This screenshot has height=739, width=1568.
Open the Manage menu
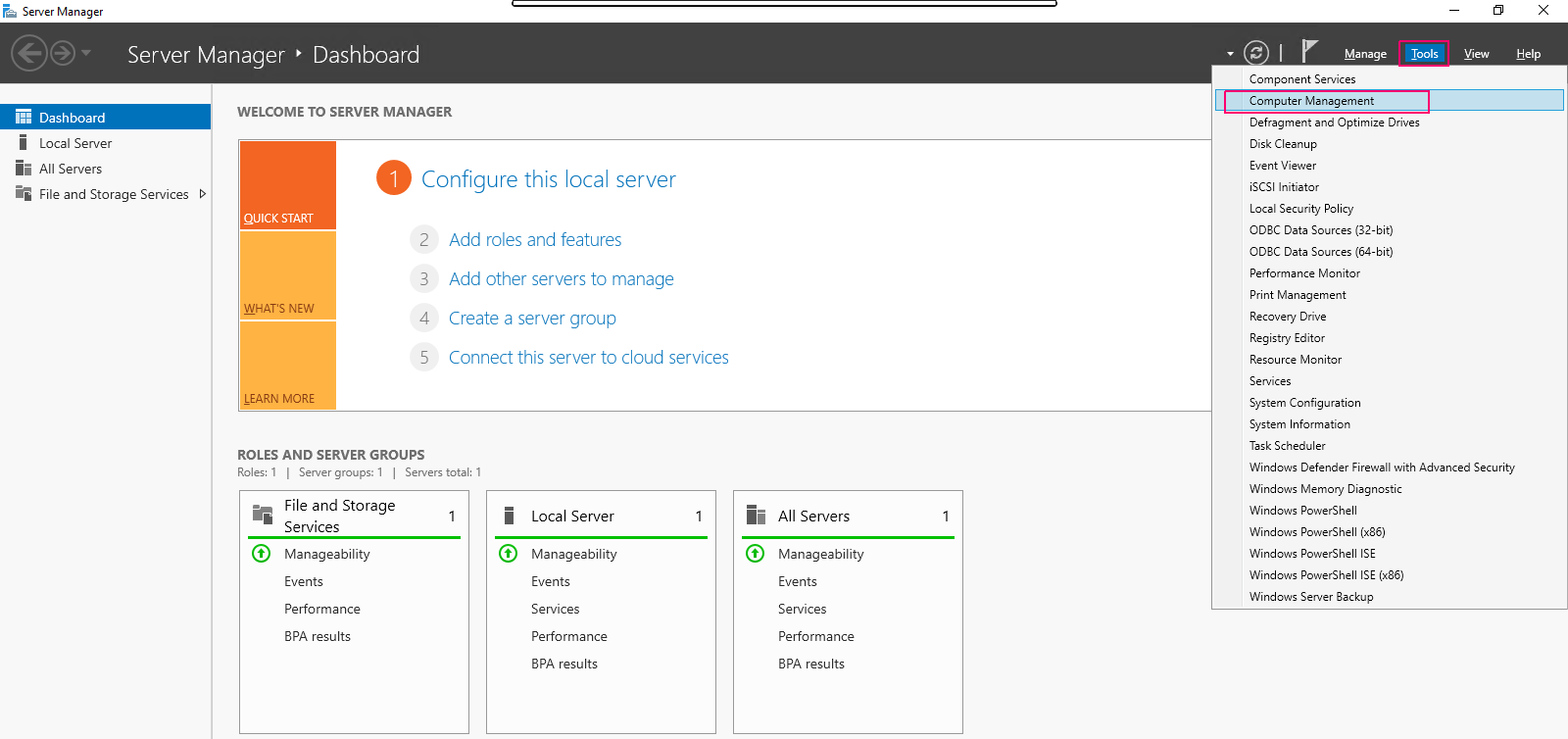tap(1365, 54)
